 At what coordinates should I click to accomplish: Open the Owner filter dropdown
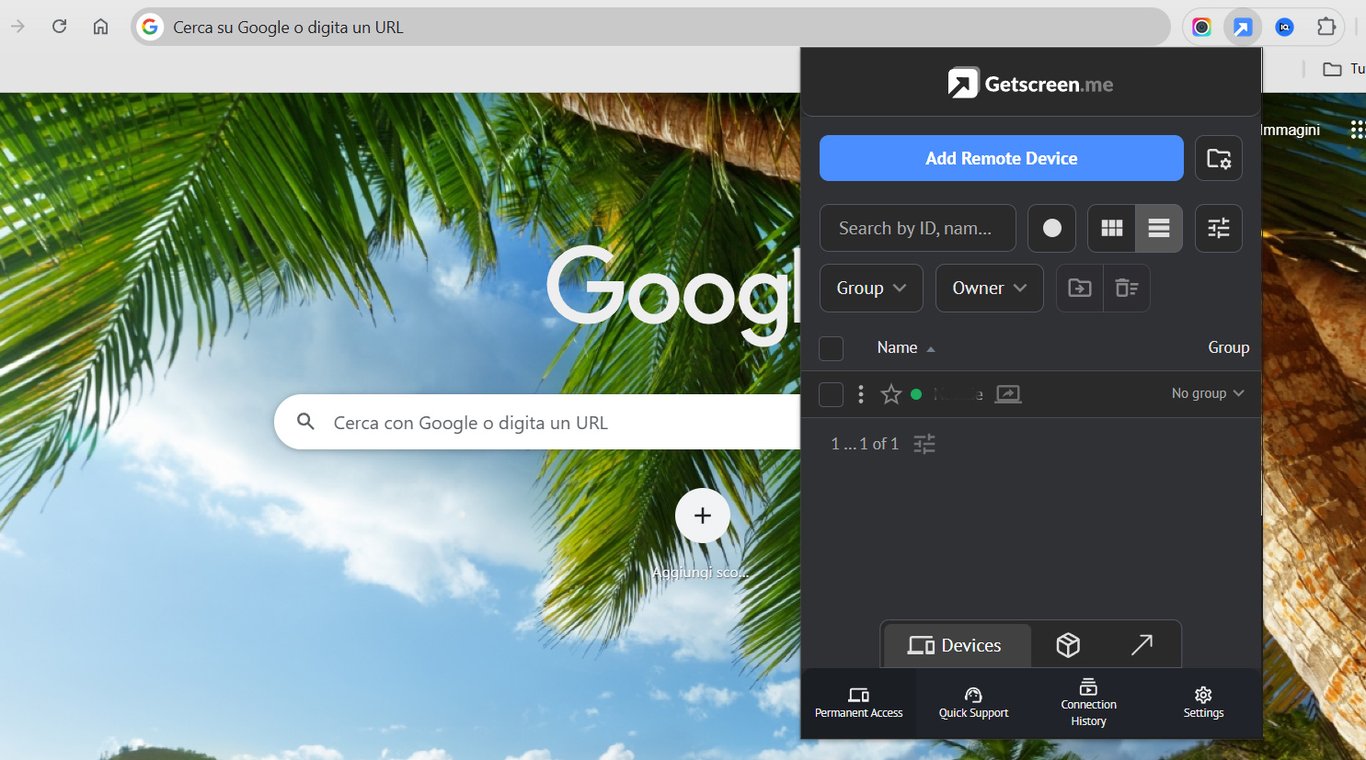pyautogui.click(x=989, y=288)
